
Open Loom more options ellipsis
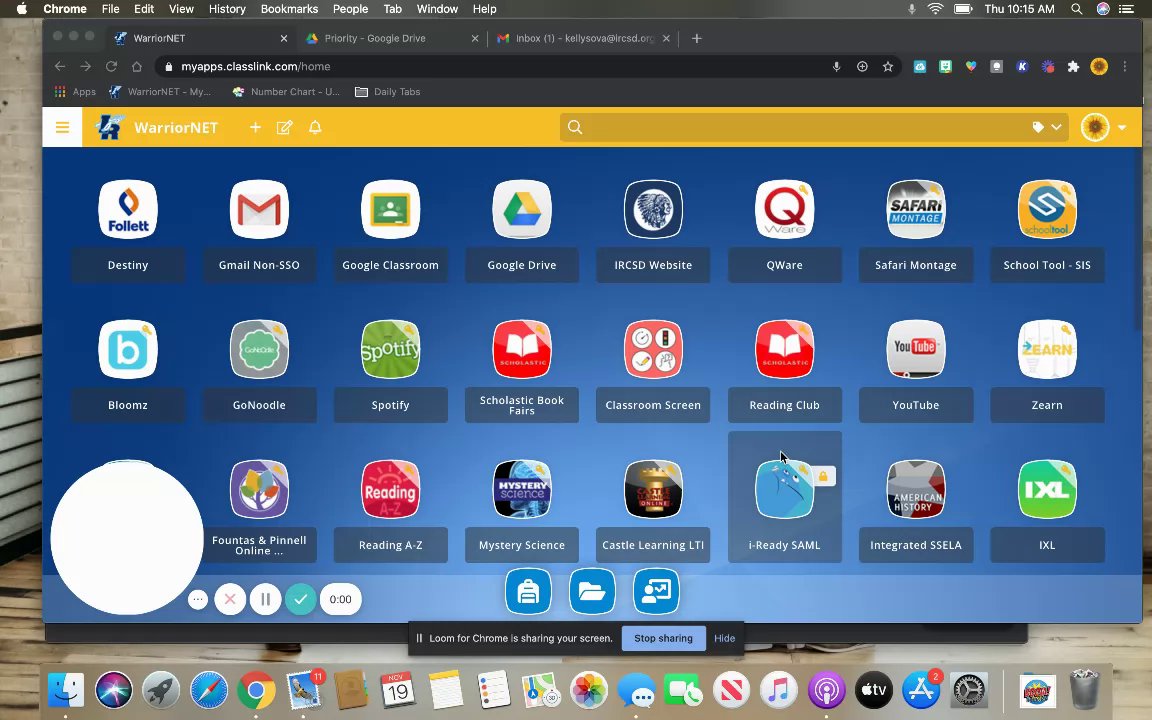click(198, 600)
